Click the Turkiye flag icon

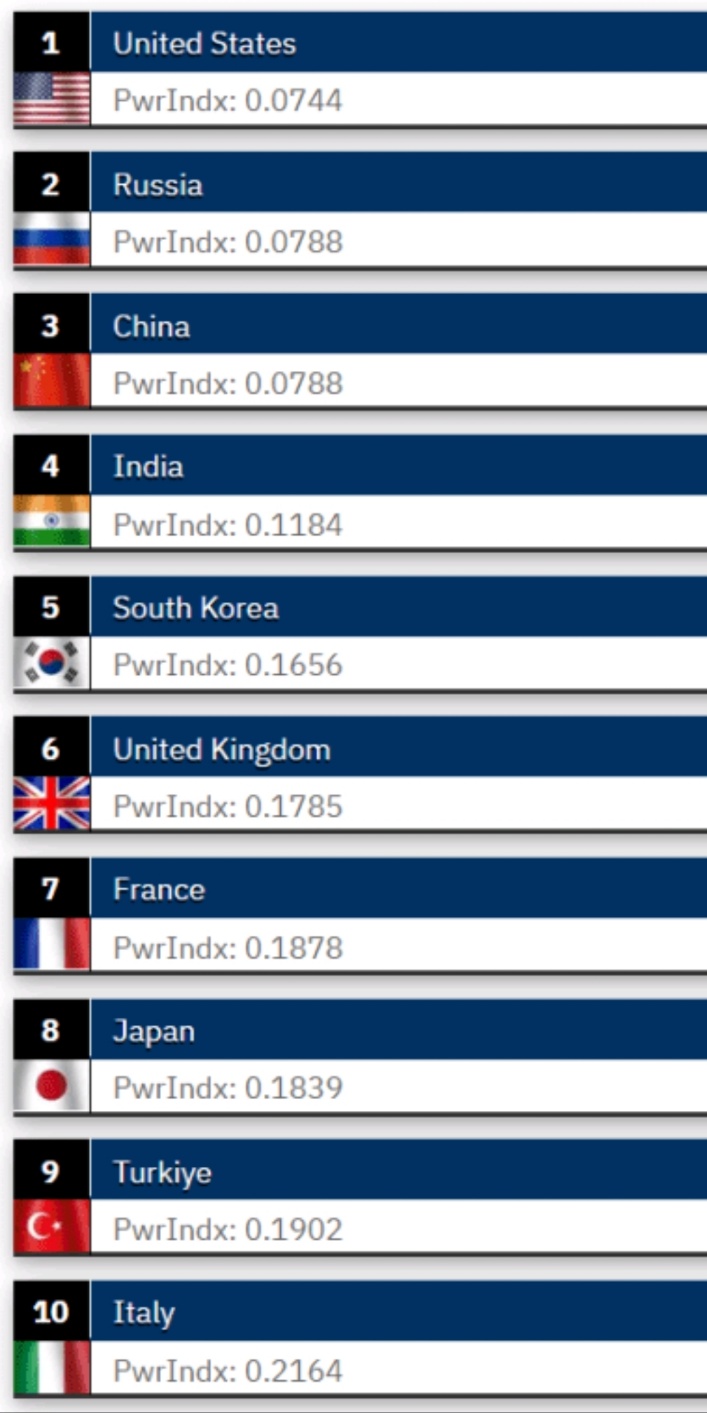pyautogui.click(x=52, y=1228)
